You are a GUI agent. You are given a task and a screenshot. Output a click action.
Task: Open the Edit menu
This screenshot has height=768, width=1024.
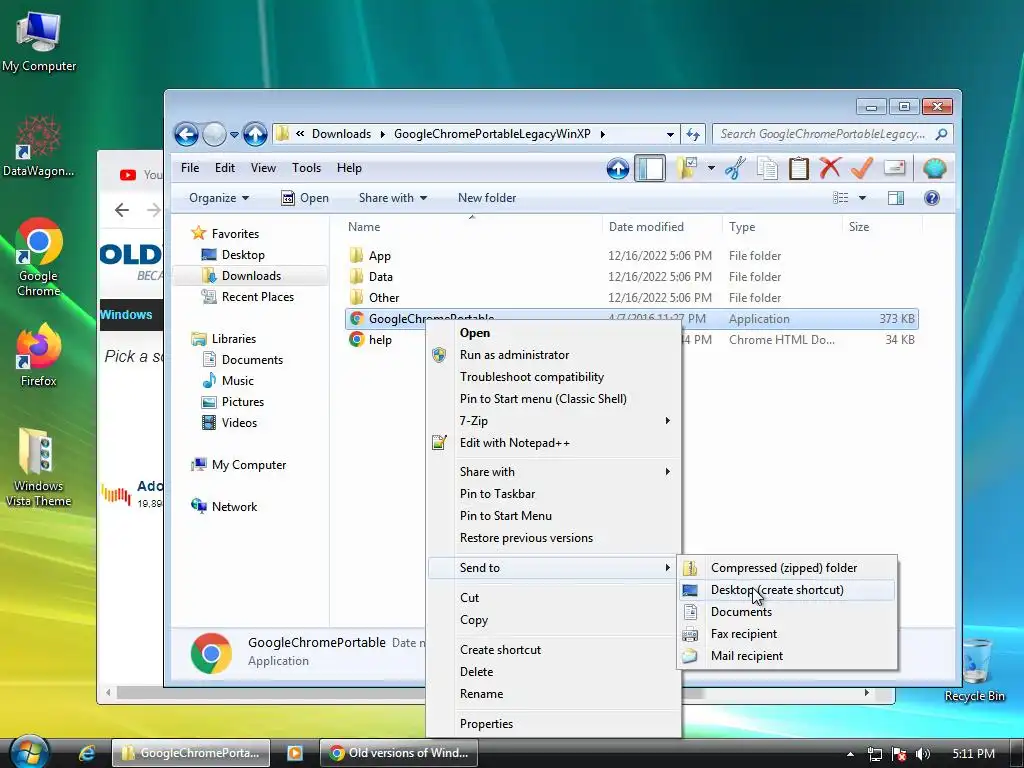coord(225,168)
